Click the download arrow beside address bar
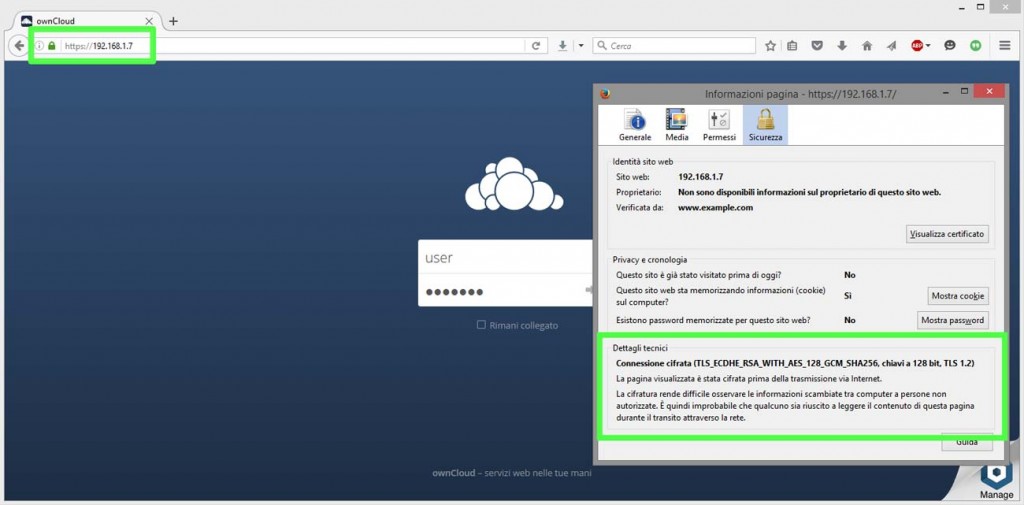1024x505 pixels. point(562,46)
